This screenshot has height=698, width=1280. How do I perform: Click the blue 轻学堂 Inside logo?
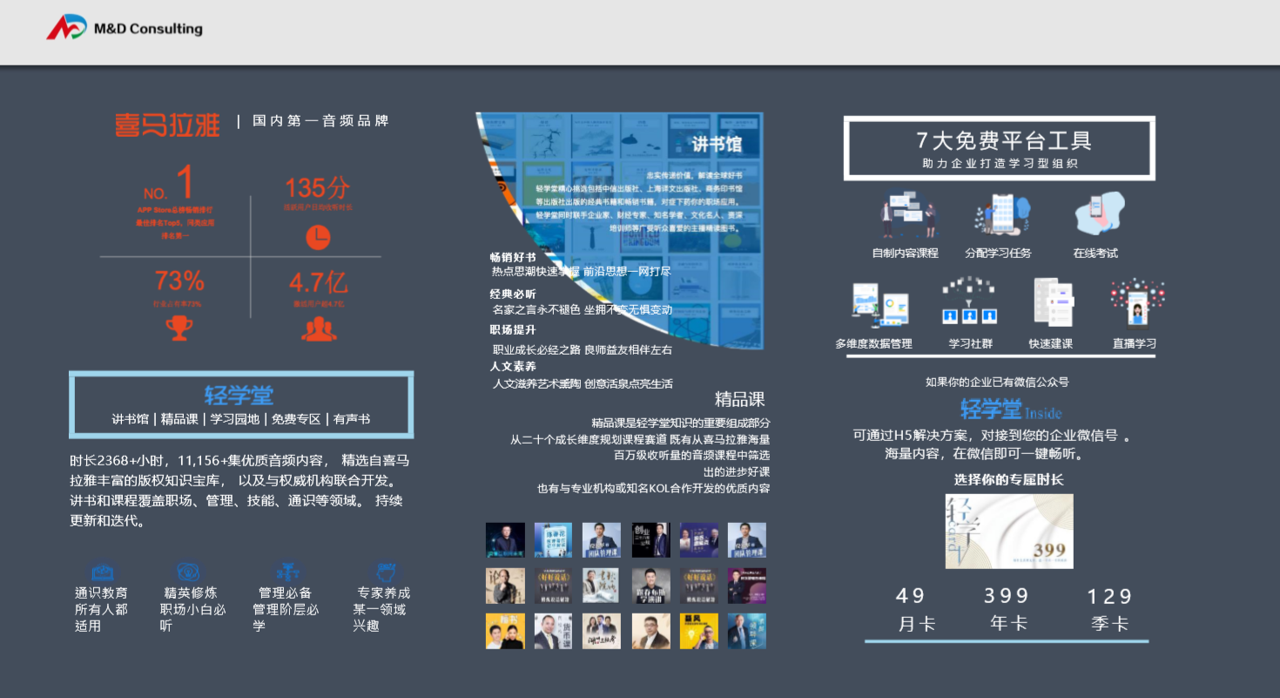click(1011, 410)
